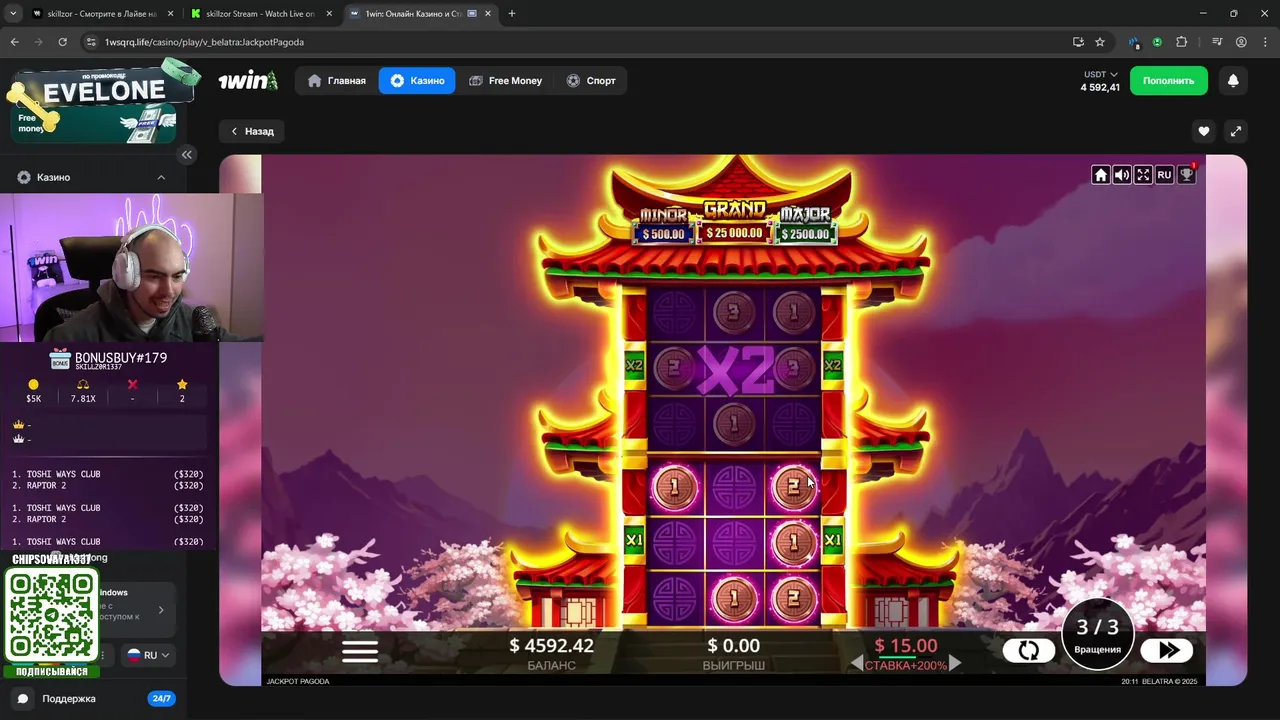This screenshot has width=1280, height=720.
Task: Open Free Money section
Action: coord(505,81)
